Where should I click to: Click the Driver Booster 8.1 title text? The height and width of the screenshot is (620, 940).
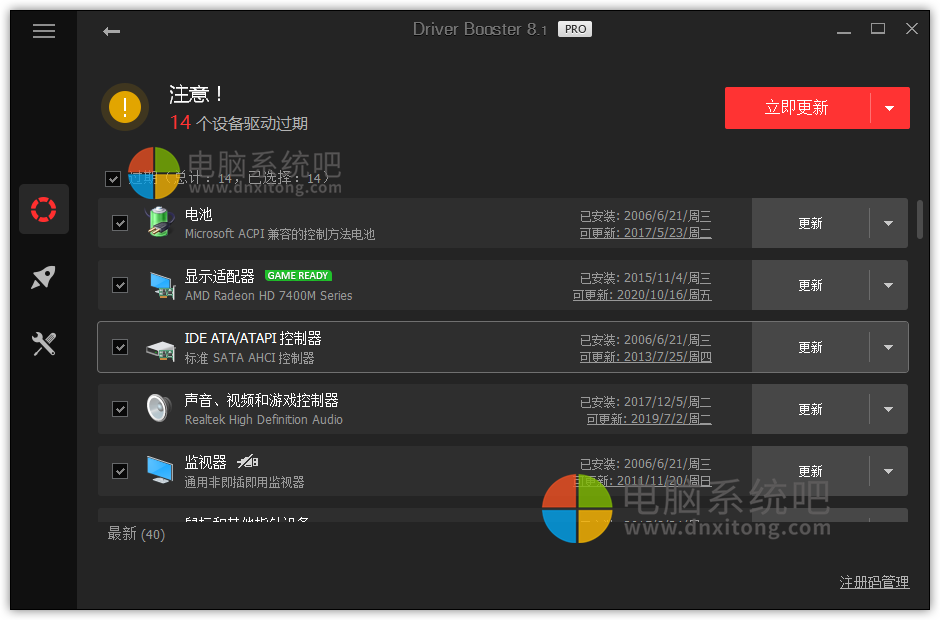click(x=480, y=29)
